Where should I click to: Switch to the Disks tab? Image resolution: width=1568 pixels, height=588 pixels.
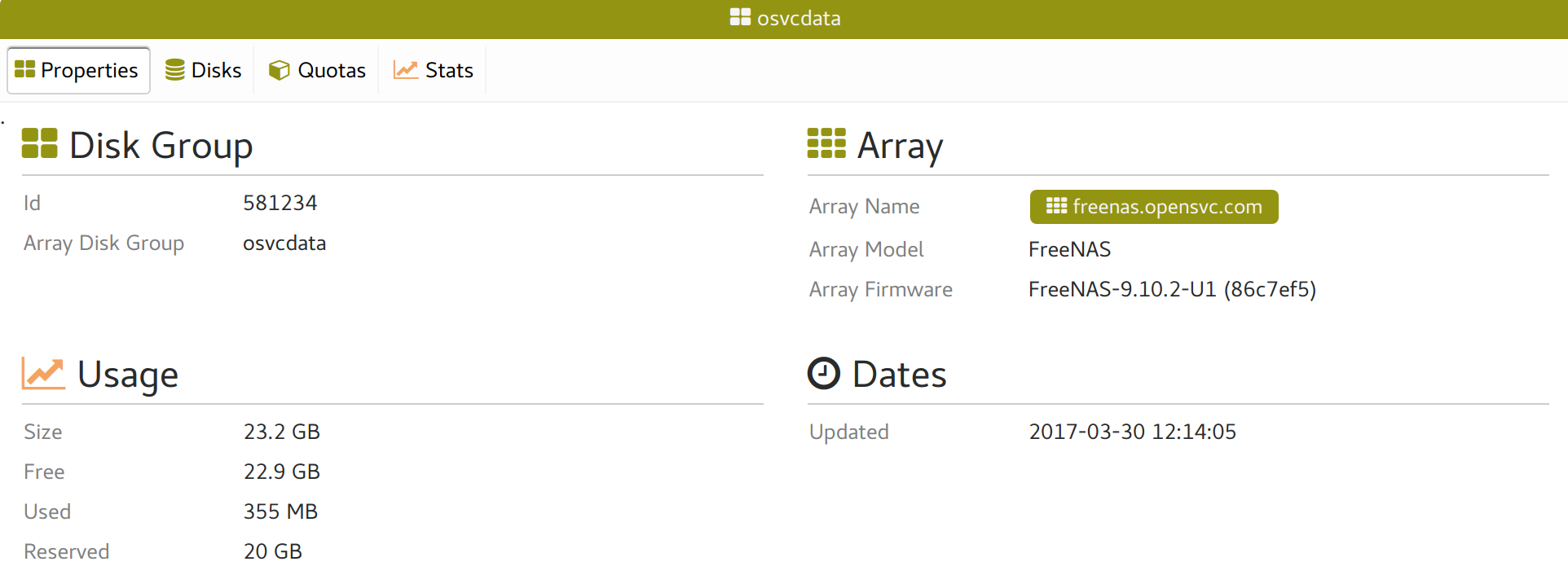(203, 71)
